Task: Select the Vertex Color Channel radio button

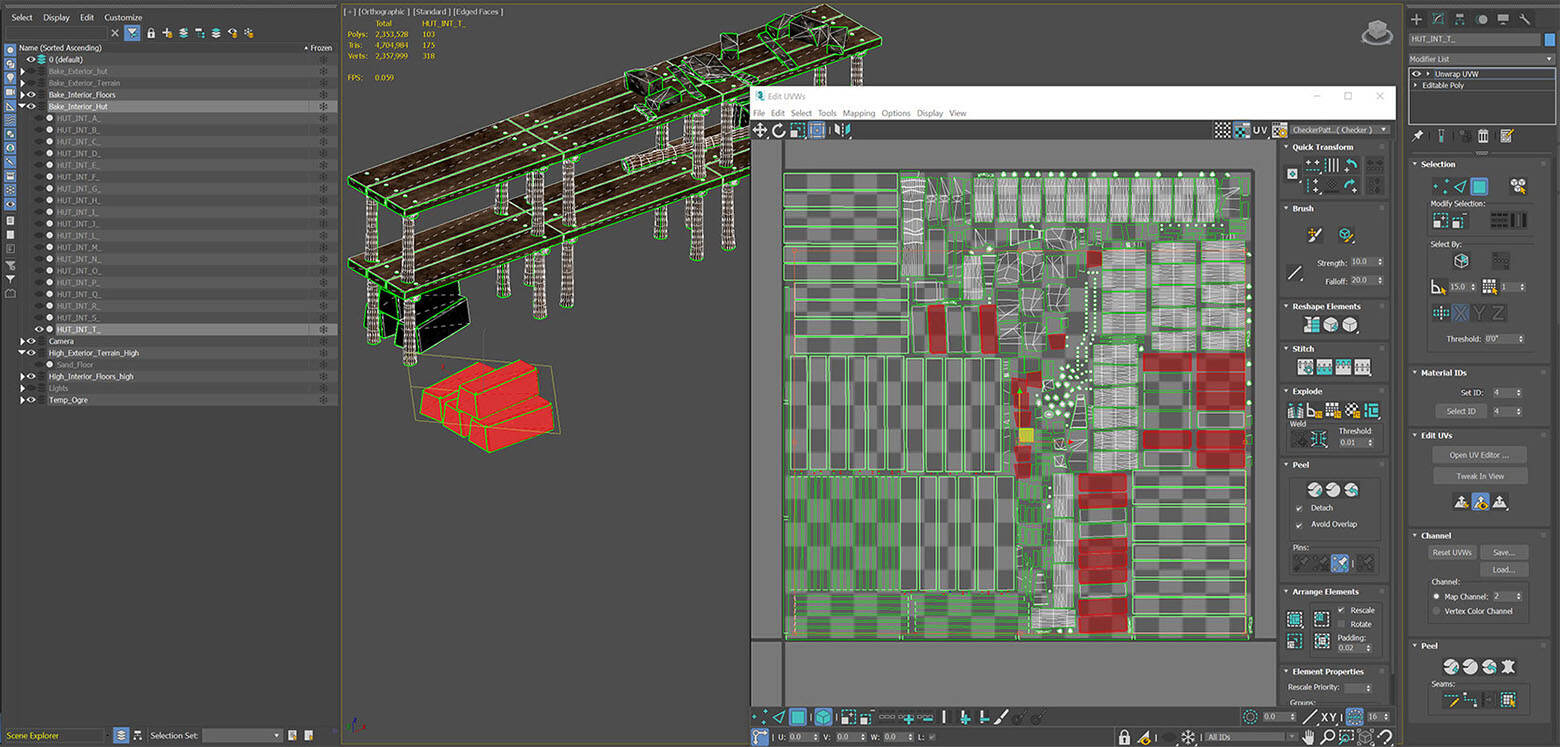Action: tap(1437, 611)
